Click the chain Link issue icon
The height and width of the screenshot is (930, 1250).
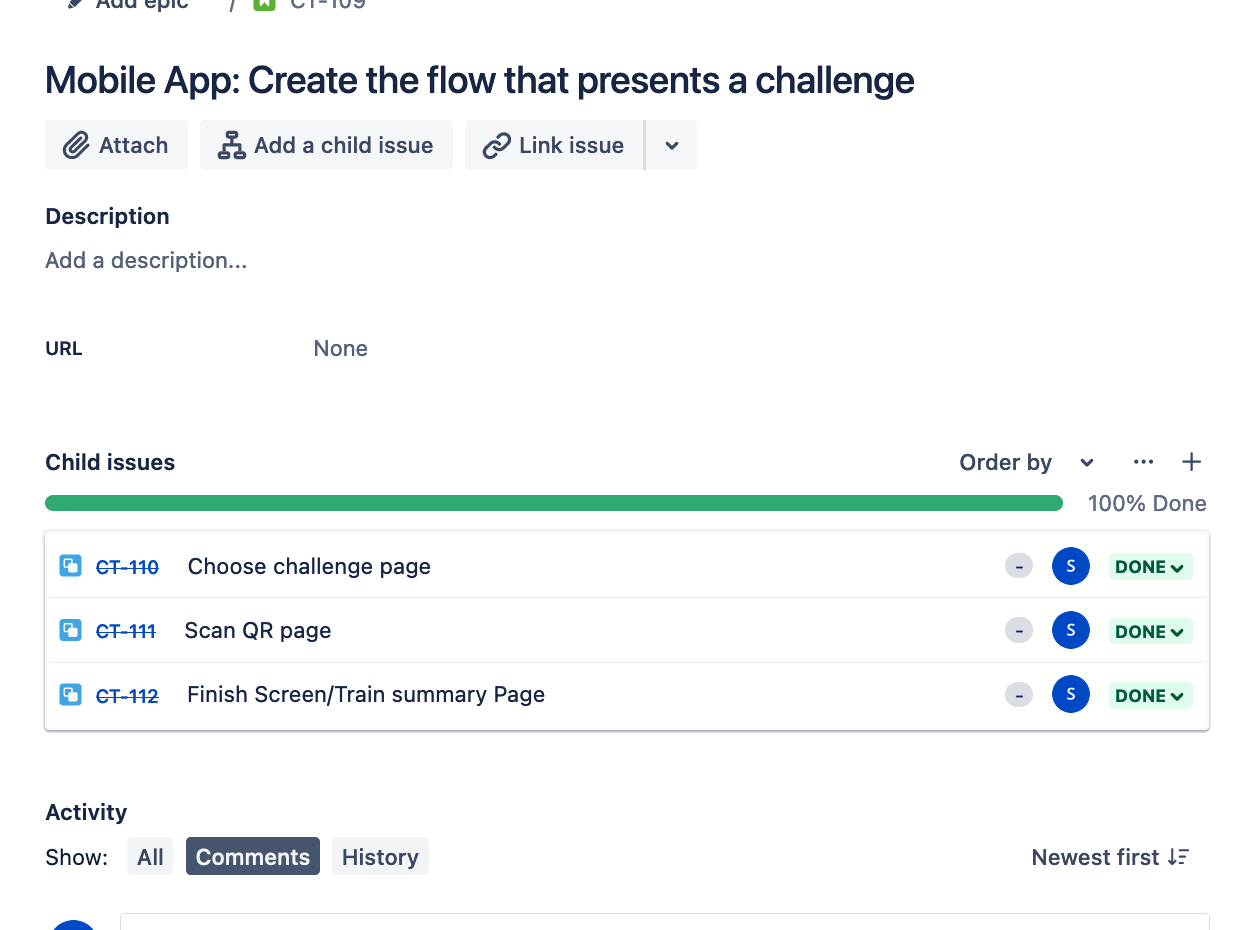497,145
